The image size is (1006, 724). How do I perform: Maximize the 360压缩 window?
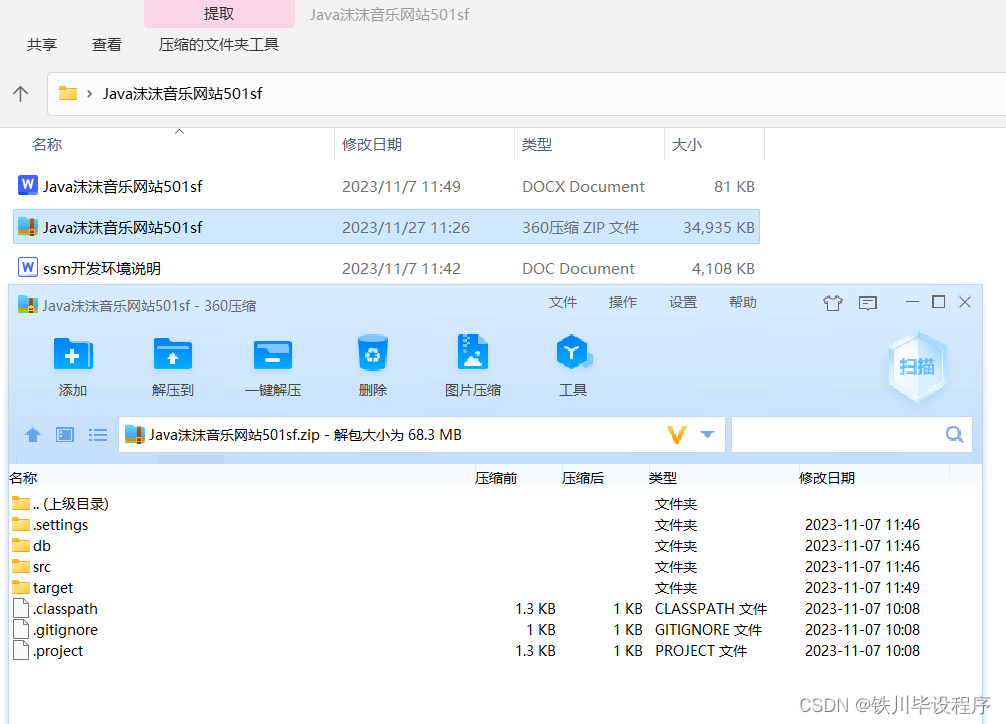(x=939, y=302)
